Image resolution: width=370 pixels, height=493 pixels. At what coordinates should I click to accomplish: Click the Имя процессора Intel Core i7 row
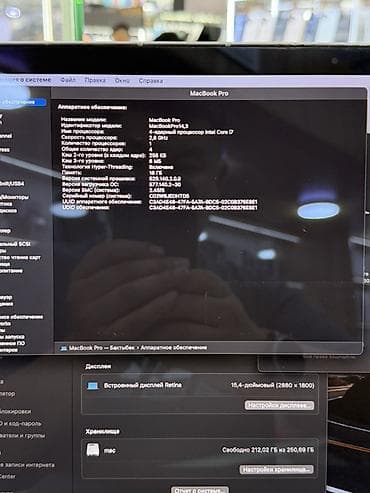tap(147, 132)
